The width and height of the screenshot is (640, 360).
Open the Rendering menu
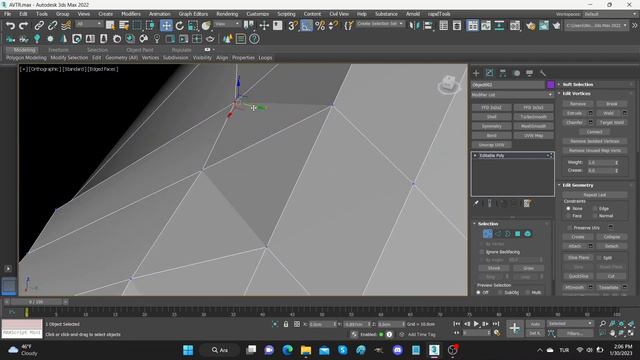[227, 14]
